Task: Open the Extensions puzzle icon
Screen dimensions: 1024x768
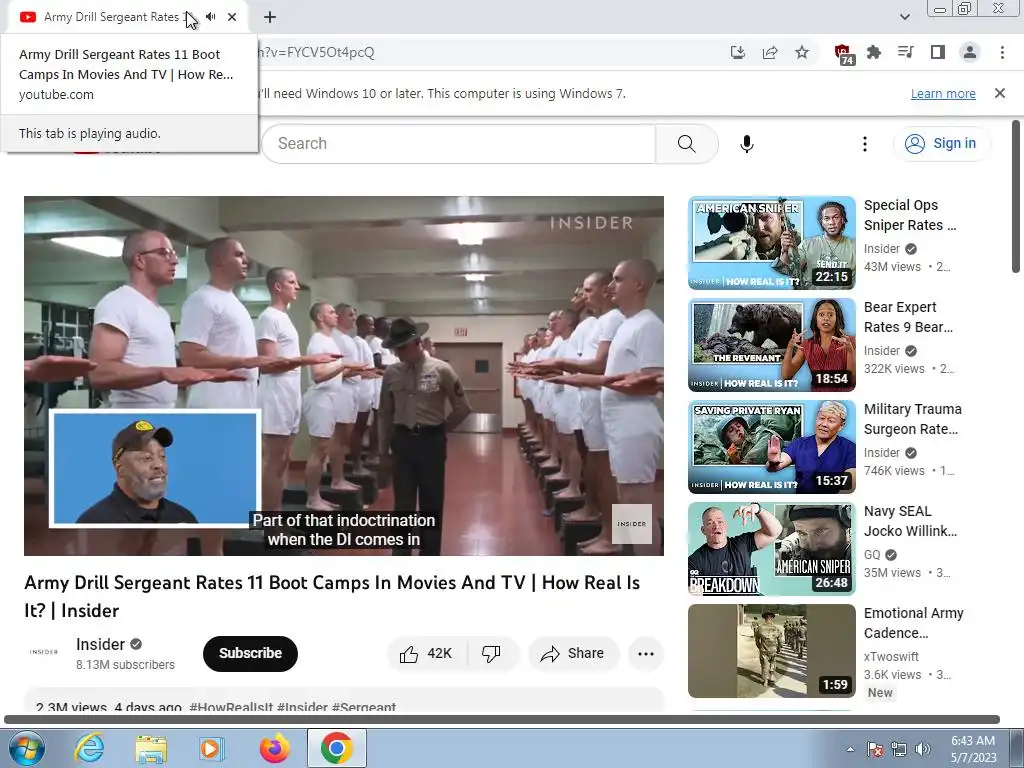Action: (x=874, y=52)
